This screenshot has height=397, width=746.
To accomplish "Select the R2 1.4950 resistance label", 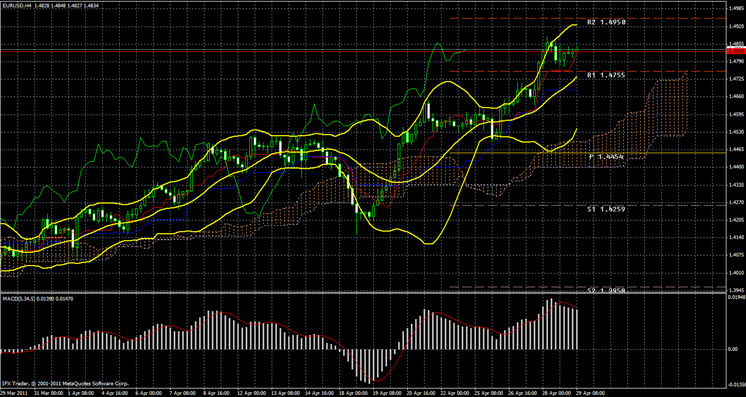I will [x=606, y=22].
